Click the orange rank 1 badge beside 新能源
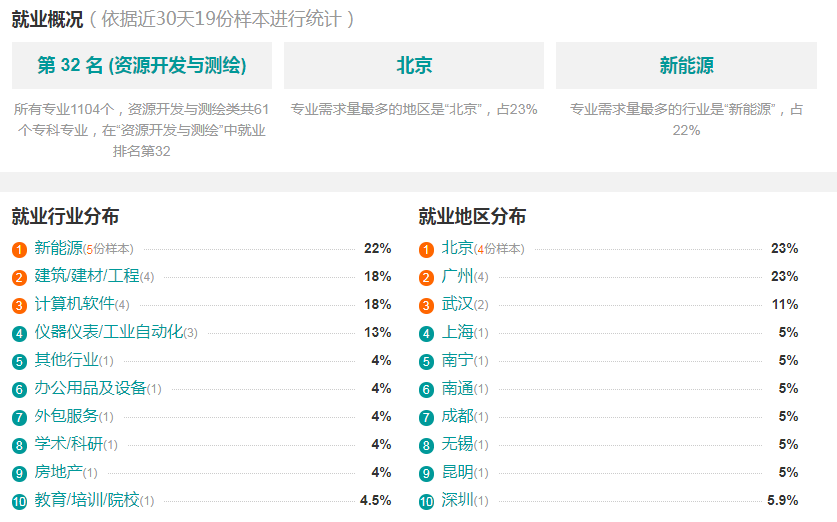This screenshot has height=522, width=837. coord(19,249)
